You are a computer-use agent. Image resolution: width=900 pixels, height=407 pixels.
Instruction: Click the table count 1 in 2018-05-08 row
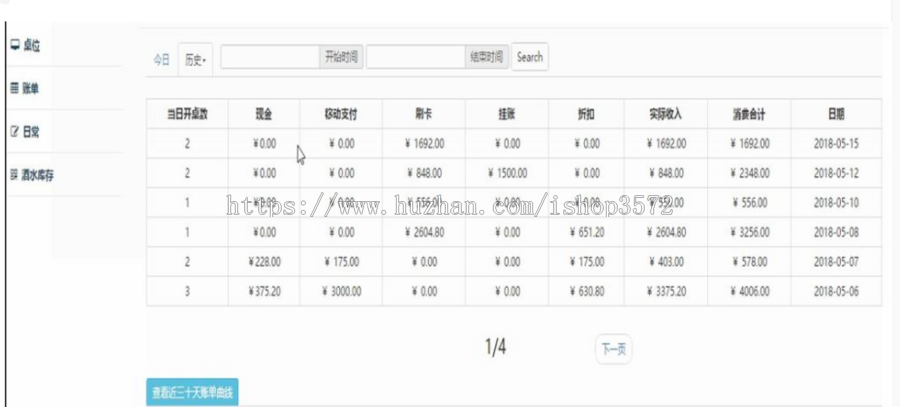[187, 232]
